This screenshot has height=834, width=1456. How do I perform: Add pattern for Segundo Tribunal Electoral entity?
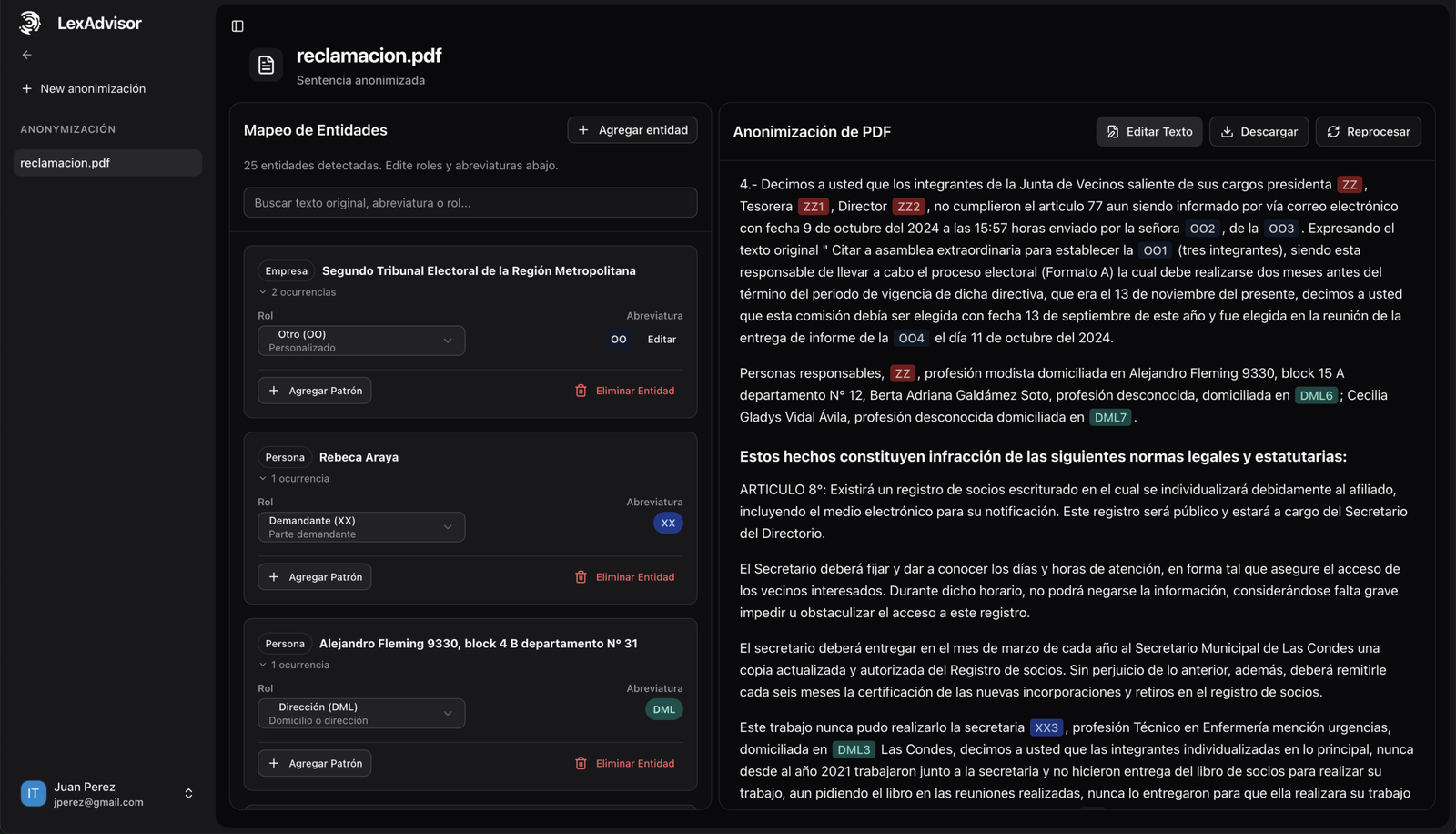pos(315,391)
